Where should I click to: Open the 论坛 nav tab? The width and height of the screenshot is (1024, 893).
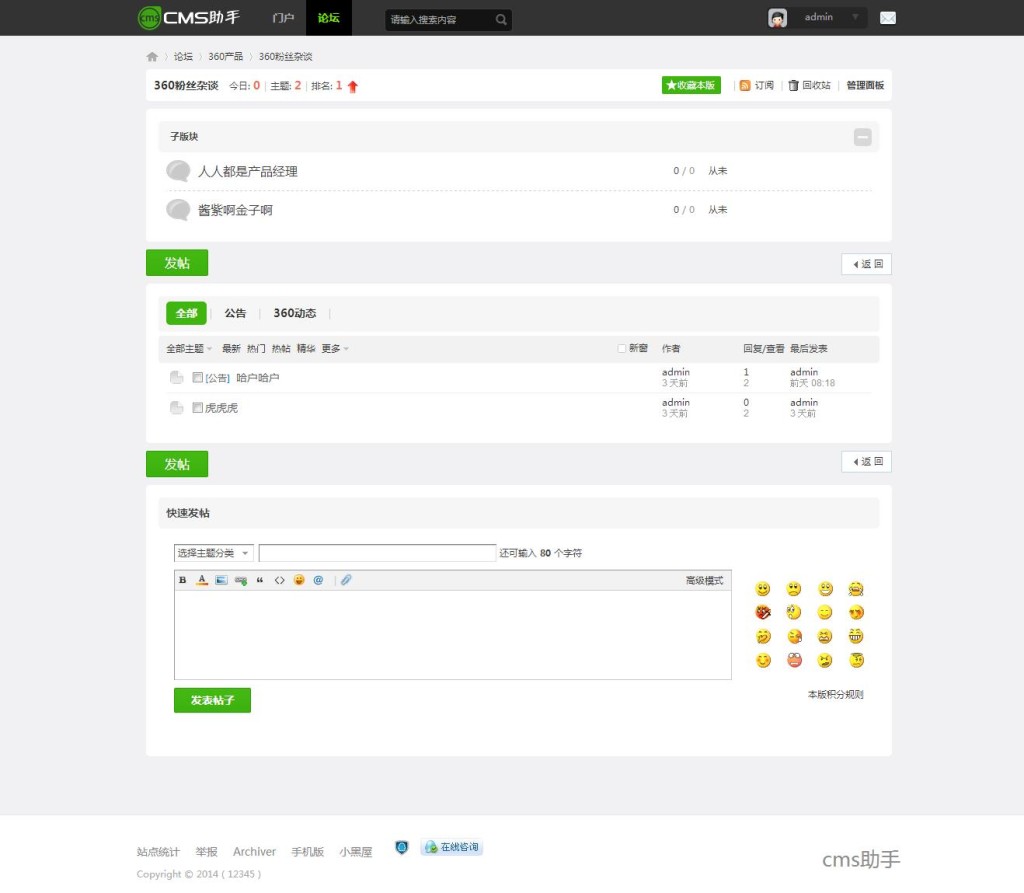[328, 18]
